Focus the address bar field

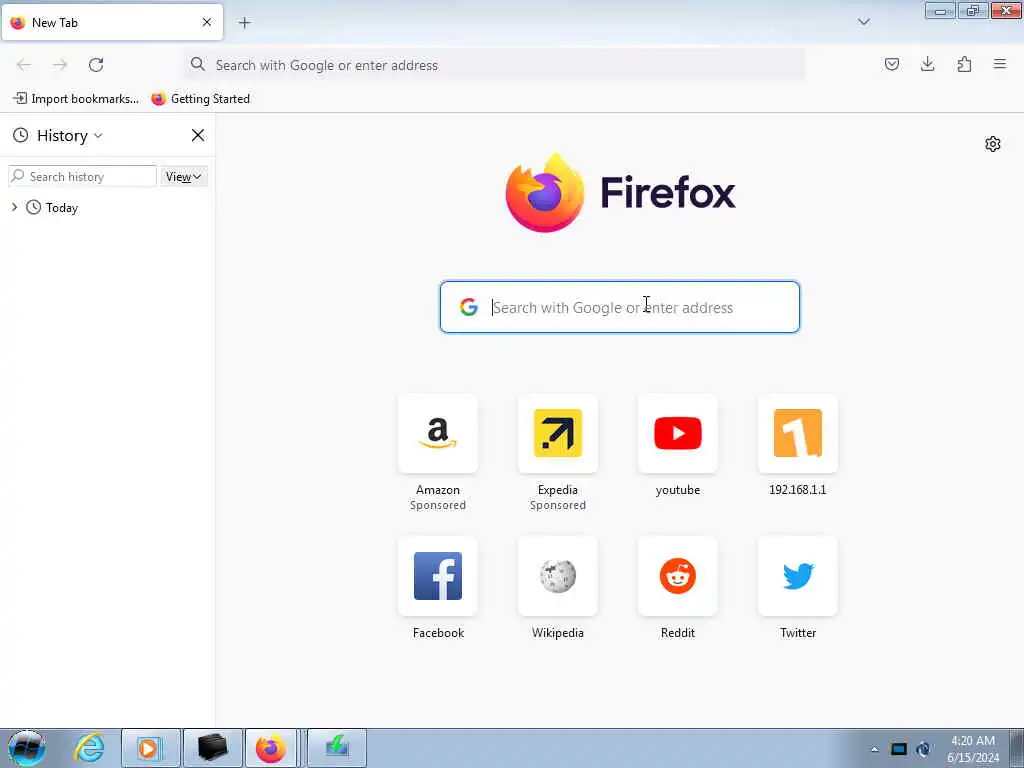tap(494, 65)
